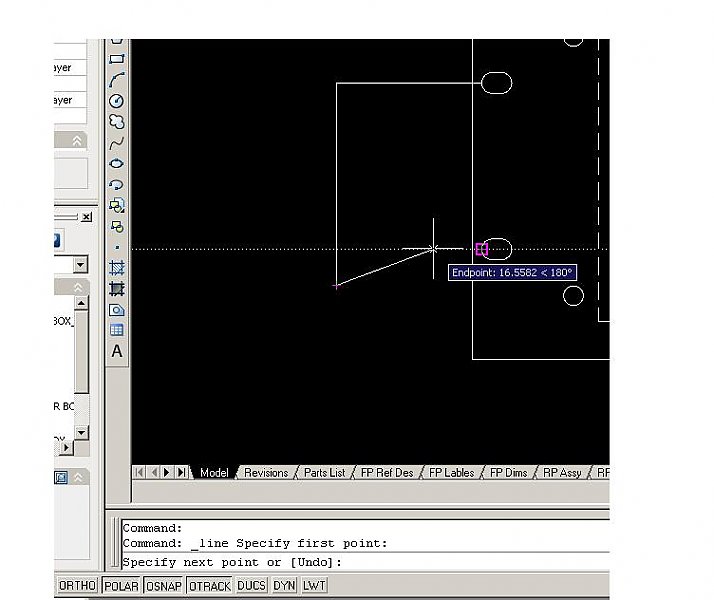
Task: Select the Region tool
Action: [x=117, y=310]
